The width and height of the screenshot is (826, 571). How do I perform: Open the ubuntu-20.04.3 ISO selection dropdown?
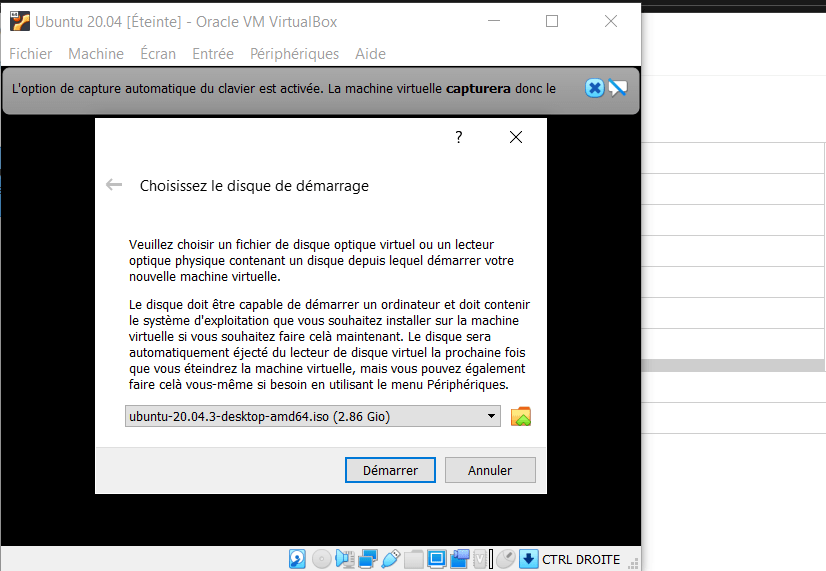312,416
